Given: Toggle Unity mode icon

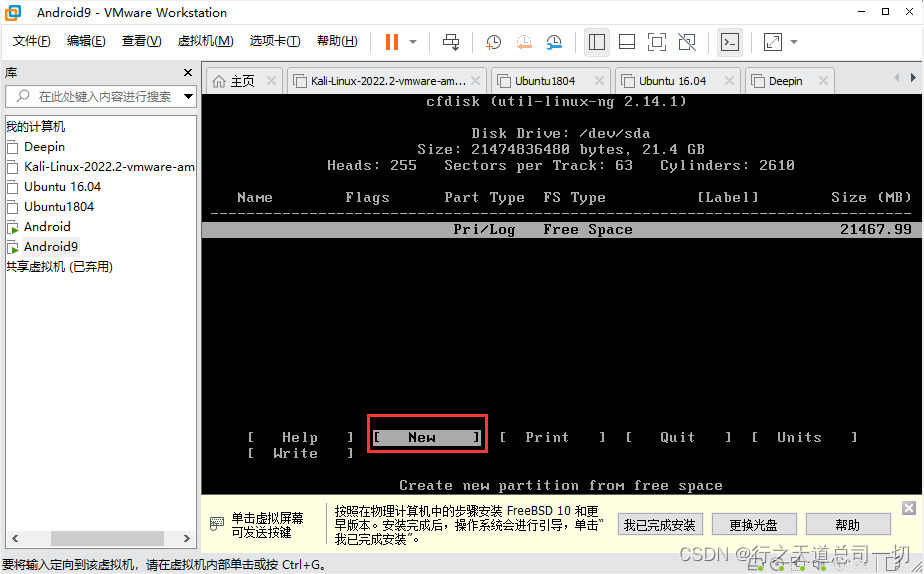Looking at the screenshot, I should click(687, 42).
